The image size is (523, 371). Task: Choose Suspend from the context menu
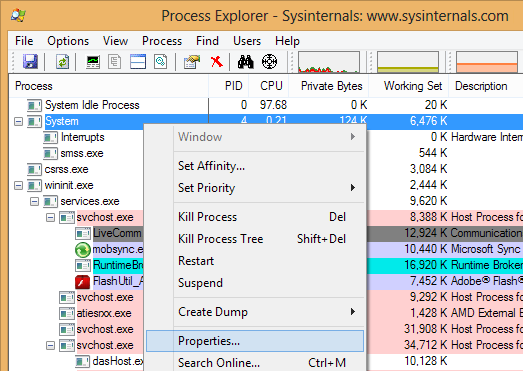coord(255,283)
